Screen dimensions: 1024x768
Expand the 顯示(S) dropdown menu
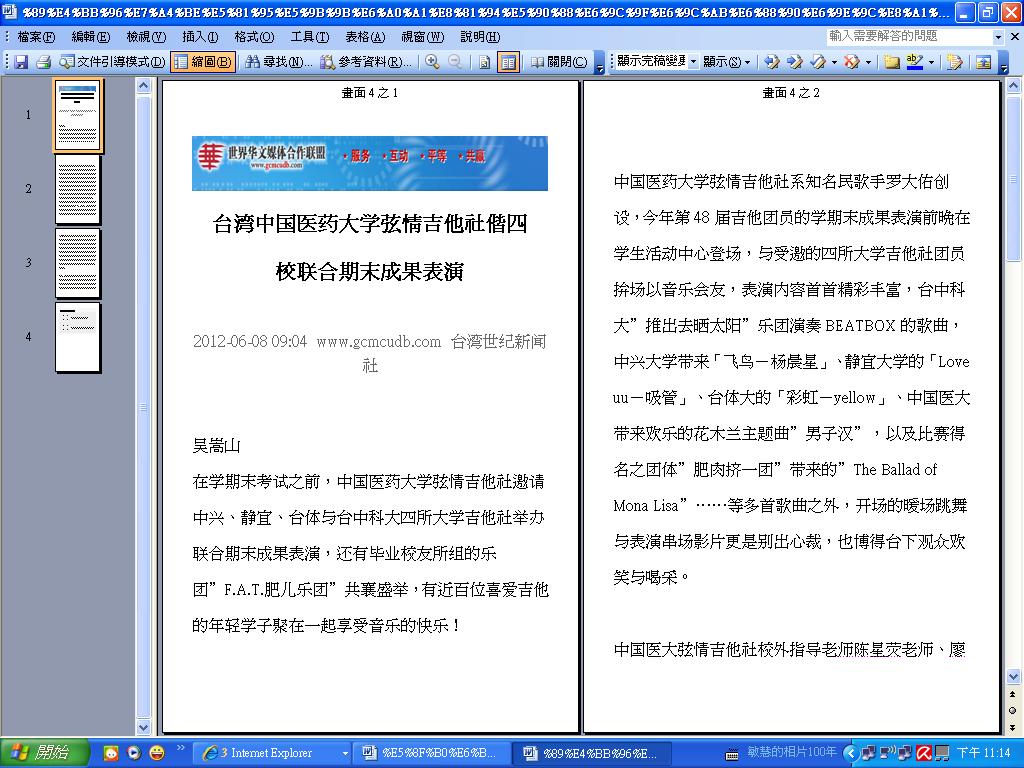[726, 62]
